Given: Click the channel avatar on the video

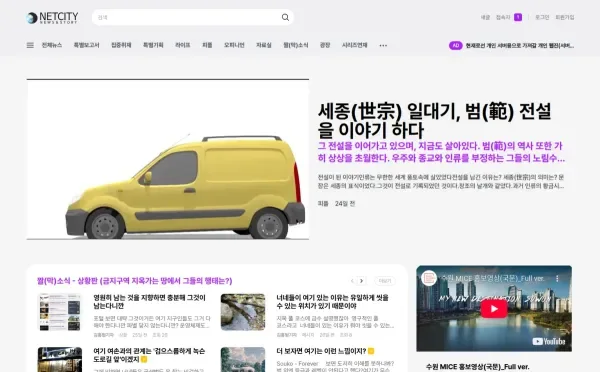Looking at the screenshot, I should click(429, 278).
